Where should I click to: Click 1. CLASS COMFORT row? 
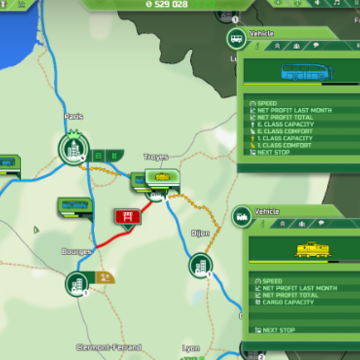click(x=302, y=145)
